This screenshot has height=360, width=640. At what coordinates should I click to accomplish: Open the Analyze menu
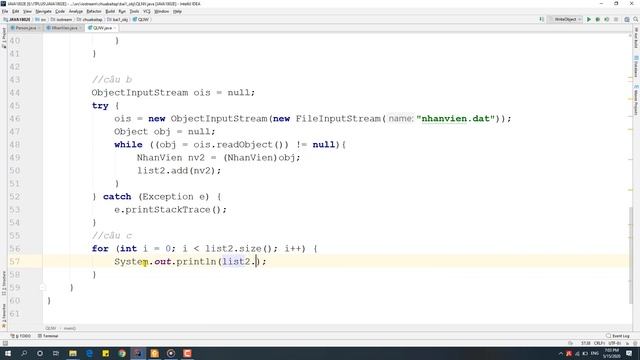pyautogui.click(x=76, y=11)
